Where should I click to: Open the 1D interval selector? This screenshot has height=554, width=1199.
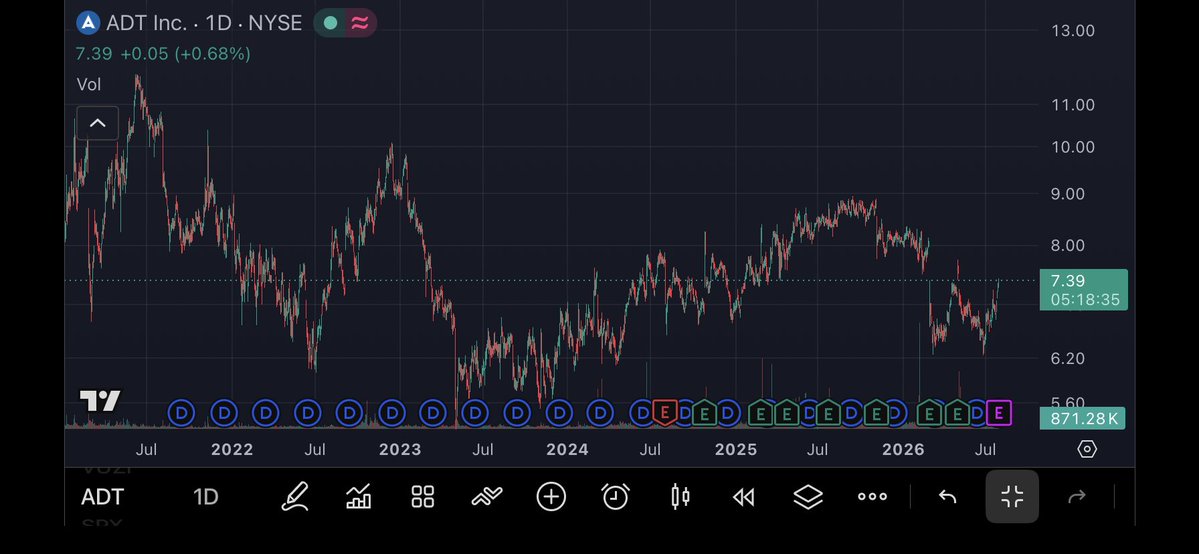pyautogui.click(x=206, y=497)
